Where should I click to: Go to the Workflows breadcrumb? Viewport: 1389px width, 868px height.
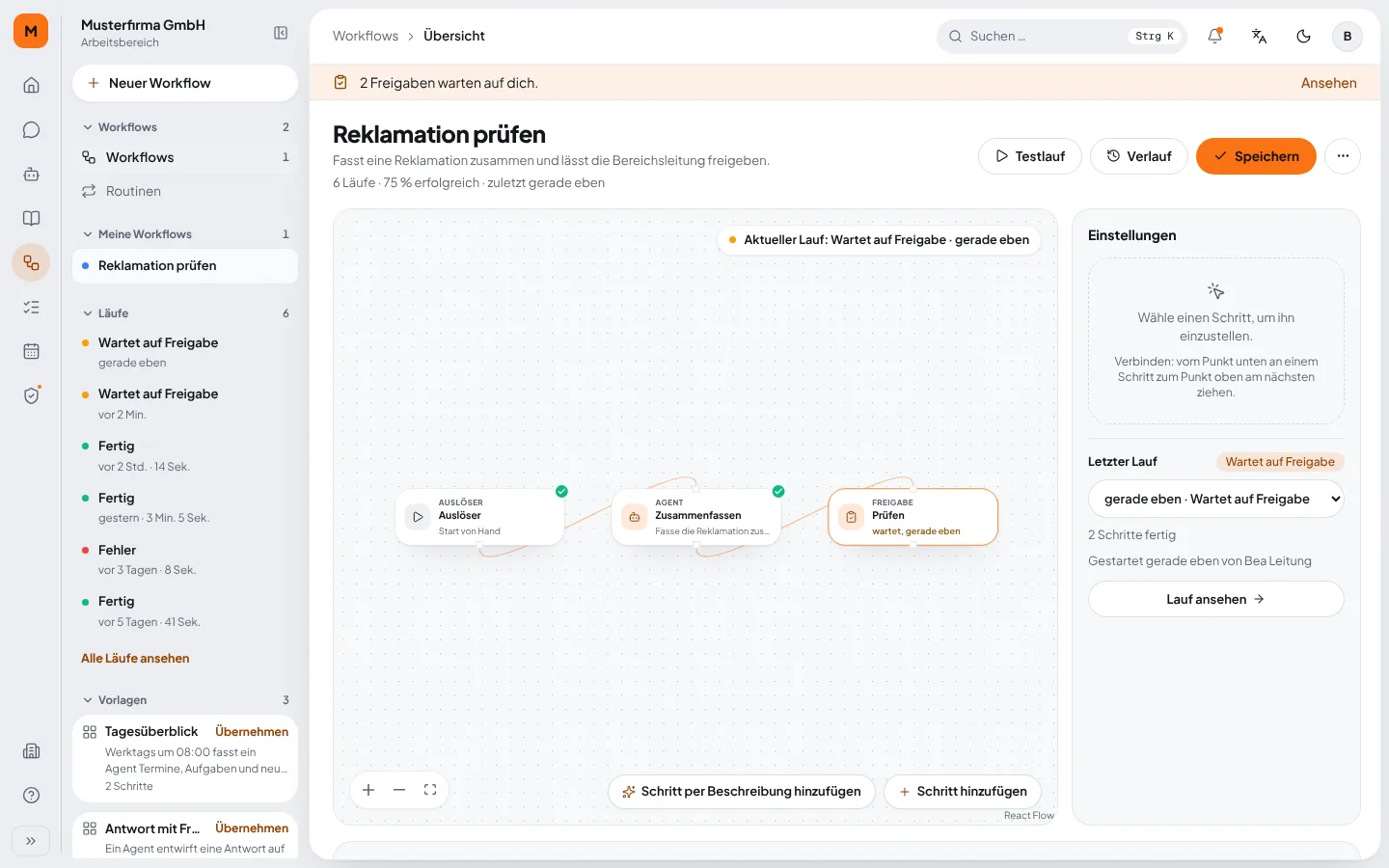(x=366, y=36)
